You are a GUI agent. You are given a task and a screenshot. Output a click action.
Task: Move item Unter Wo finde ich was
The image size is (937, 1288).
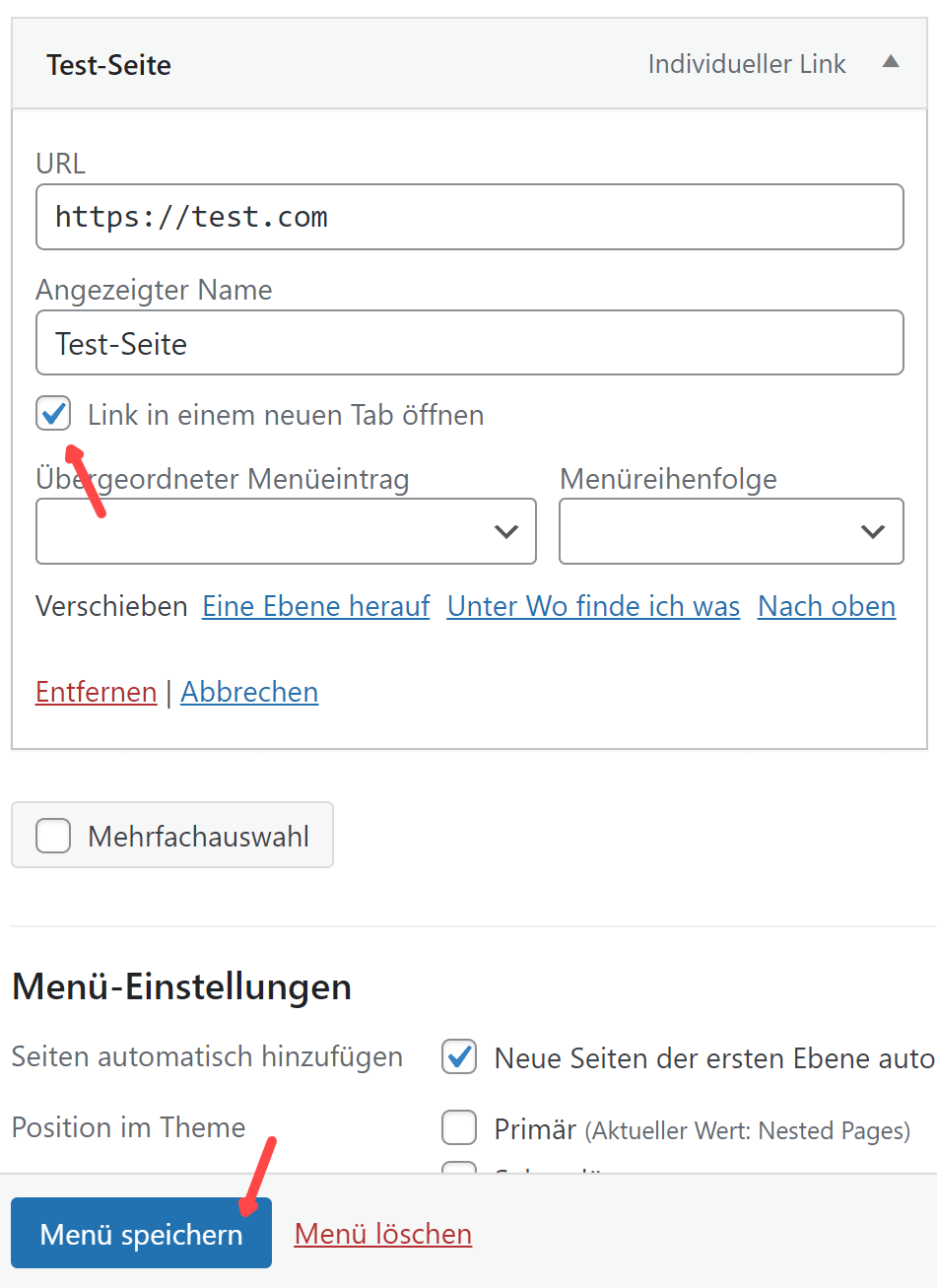(x=593, y=606)
